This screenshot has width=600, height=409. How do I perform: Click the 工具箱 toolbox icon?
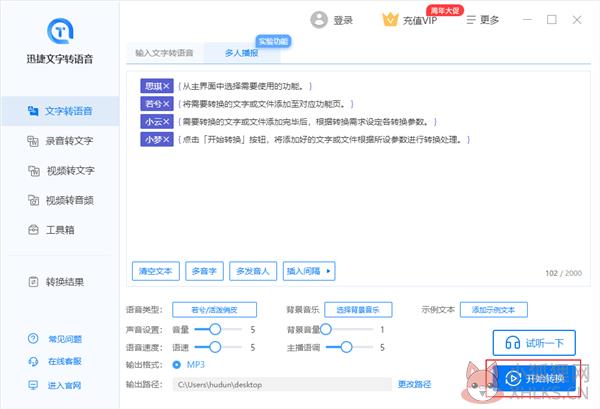(33, 230)
